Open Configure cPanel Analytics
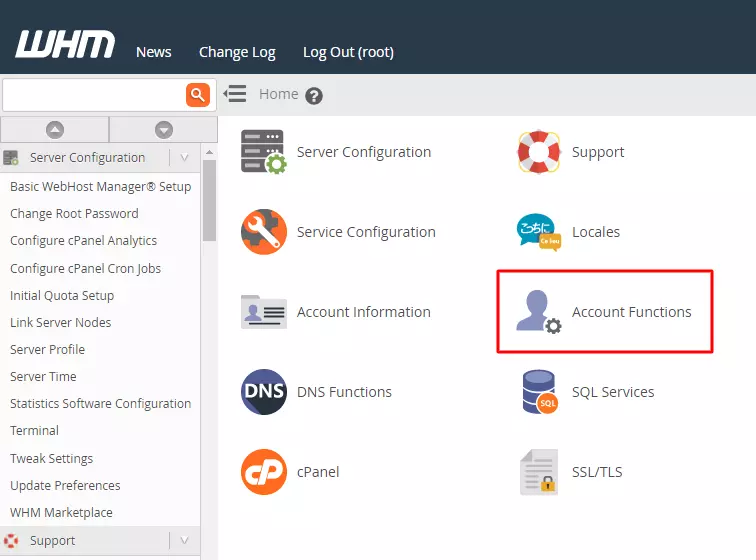This screenshot has height=560, width=756. [x=83, y=241]
